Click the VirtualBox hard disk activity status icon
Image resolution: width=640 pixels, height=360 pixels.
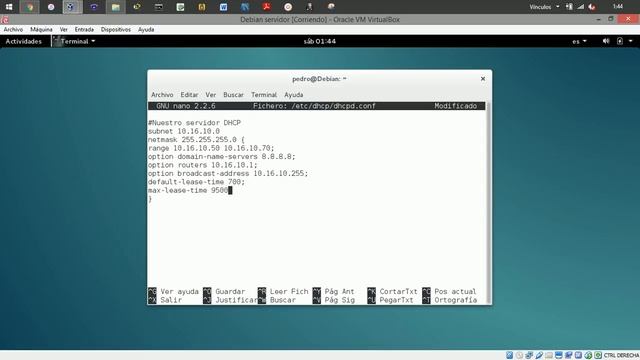tap(509, 355)
